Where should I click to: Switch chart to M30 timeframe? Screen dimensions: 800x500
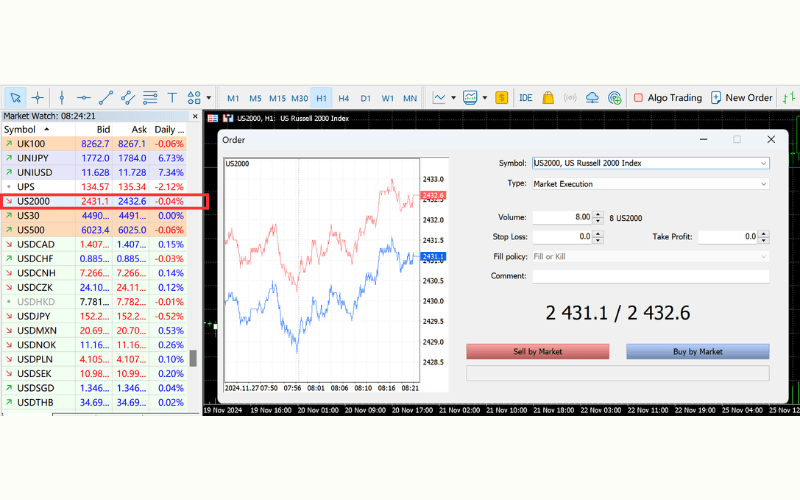(299, 98)
